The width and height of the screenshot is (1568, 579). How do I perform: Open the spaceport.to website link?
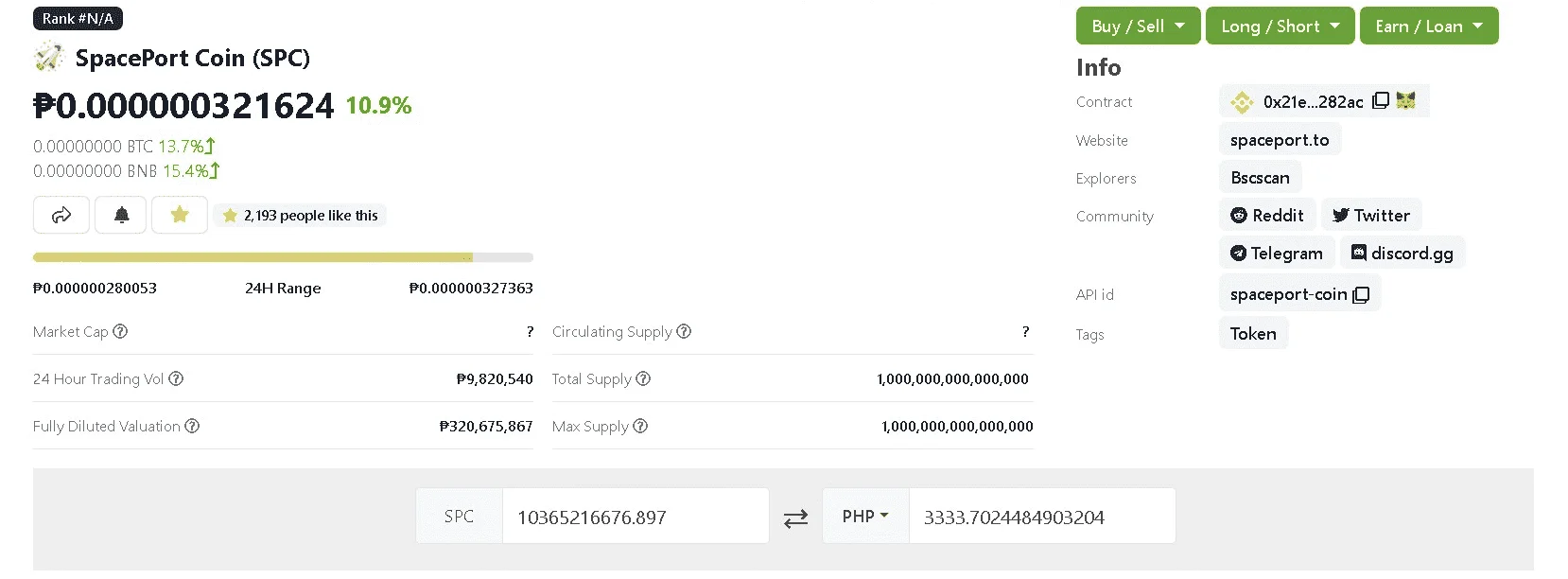pyautogui.click(x=1280, y=140)
